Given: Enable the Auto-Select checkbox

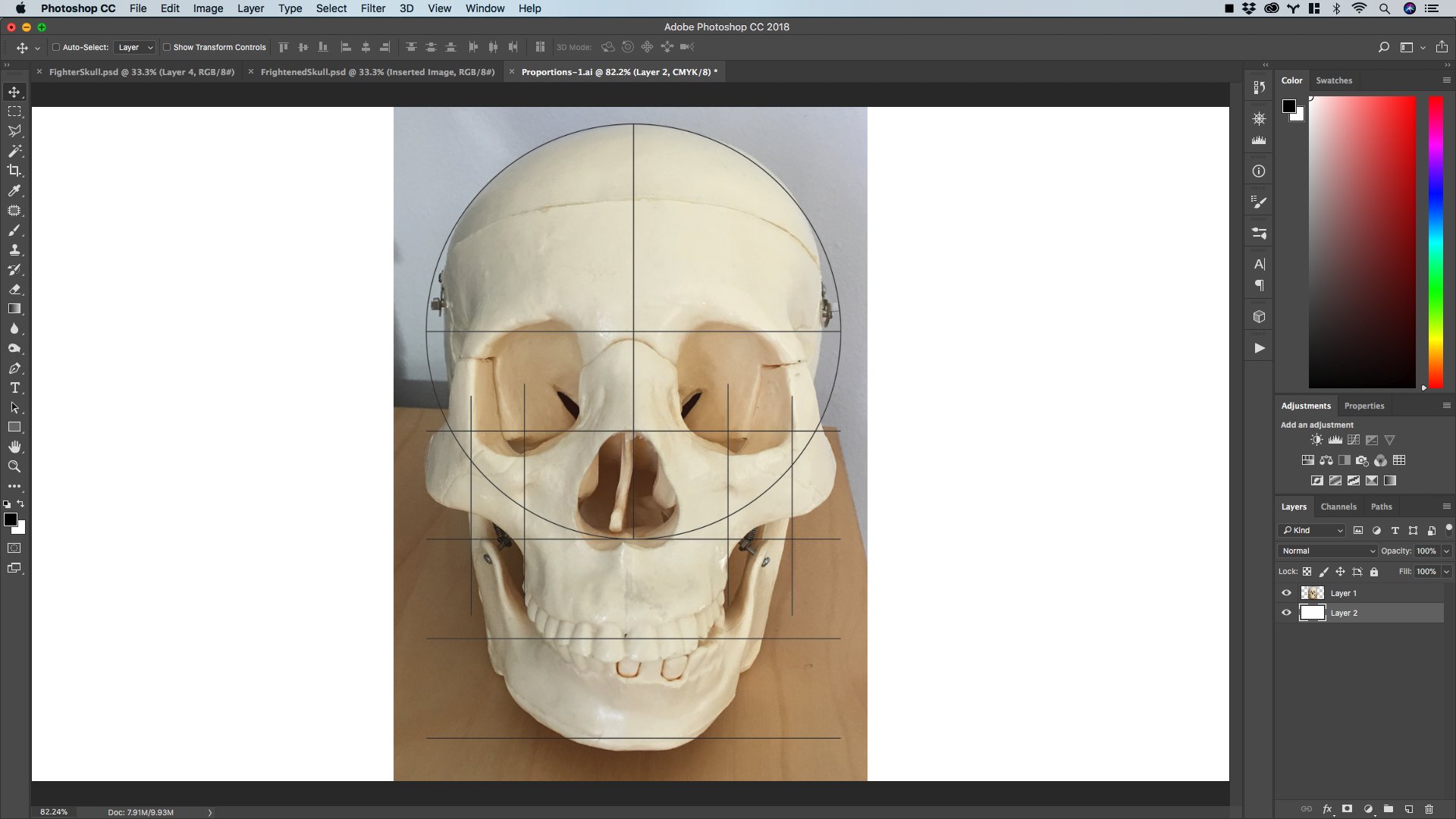Looking at the screenshot, I should 56,47.
